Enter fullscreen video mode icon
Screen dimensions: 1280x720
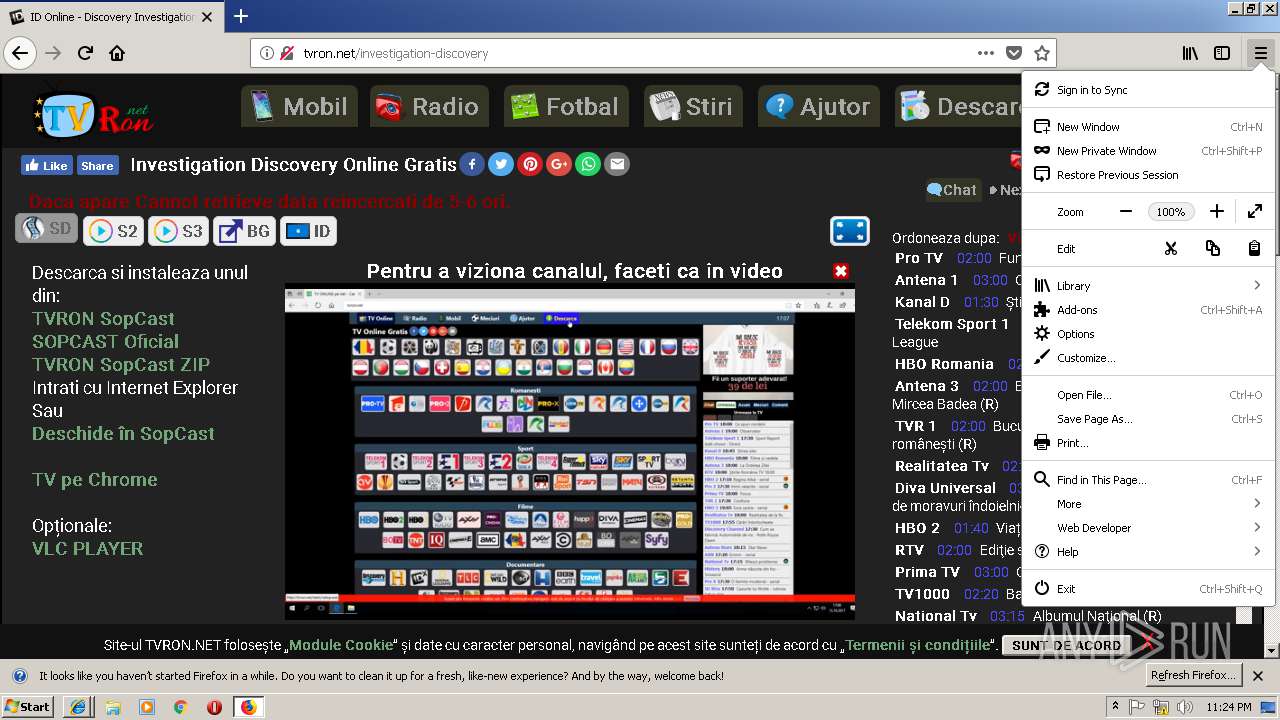(849, 231)
